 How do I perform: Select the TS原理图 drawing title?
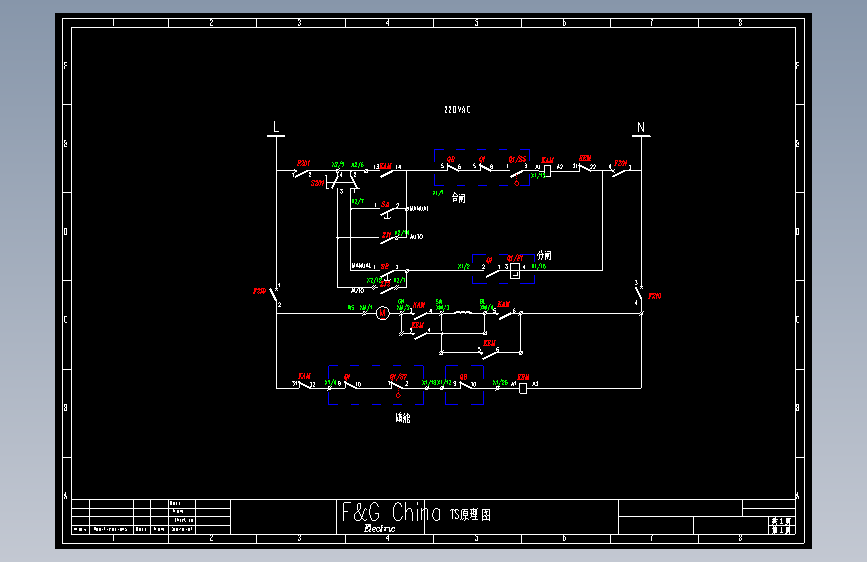470,514
